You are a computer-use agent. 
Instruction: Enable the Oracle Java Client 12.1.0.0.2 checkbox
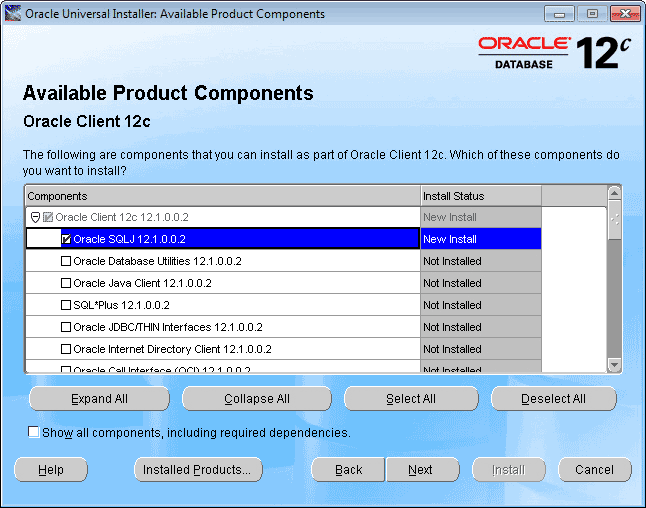coord(66,283)
